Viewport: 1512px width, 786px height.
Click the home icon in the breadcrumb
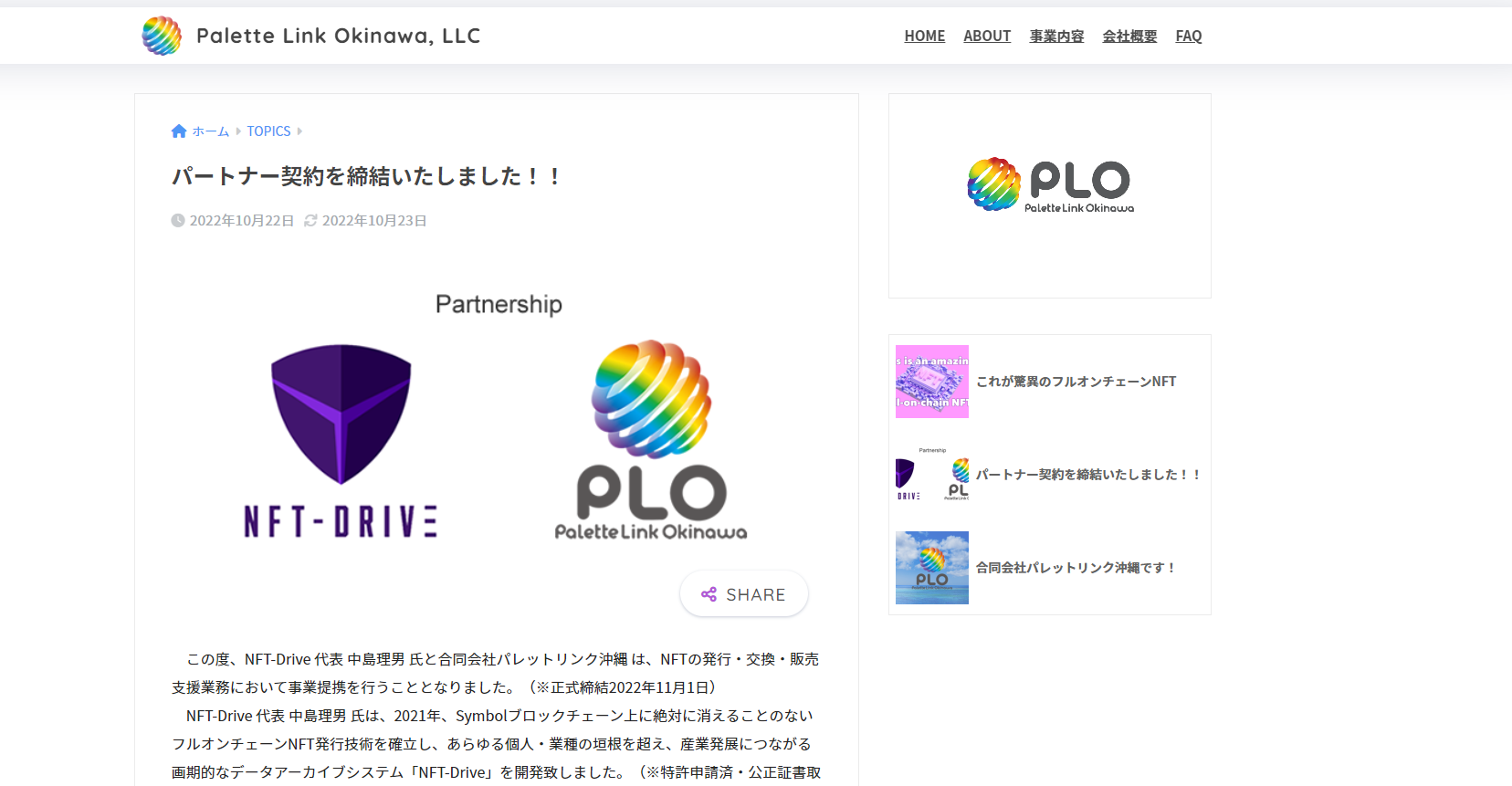pos(179,131)
